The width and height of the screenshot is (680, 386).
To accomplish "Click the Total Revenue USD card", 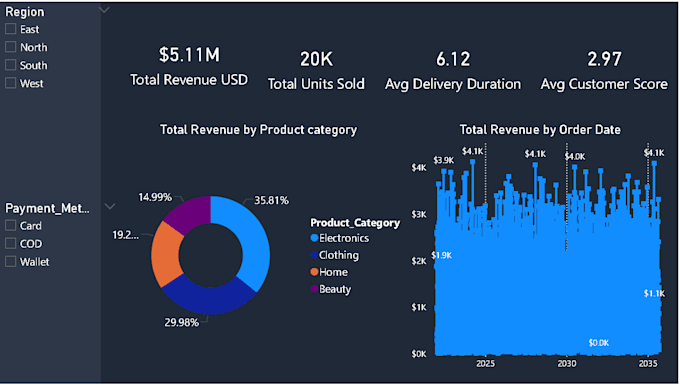I will click(x=189, y=66).
